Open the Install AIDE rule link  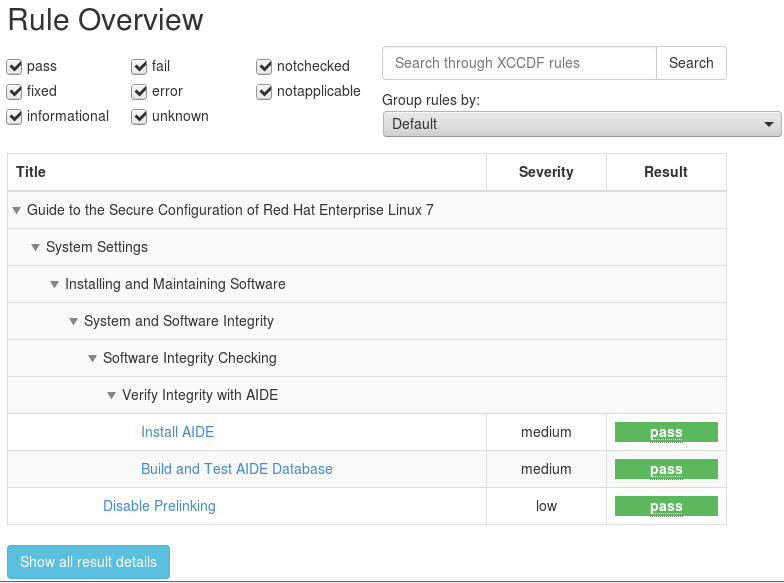177,432
